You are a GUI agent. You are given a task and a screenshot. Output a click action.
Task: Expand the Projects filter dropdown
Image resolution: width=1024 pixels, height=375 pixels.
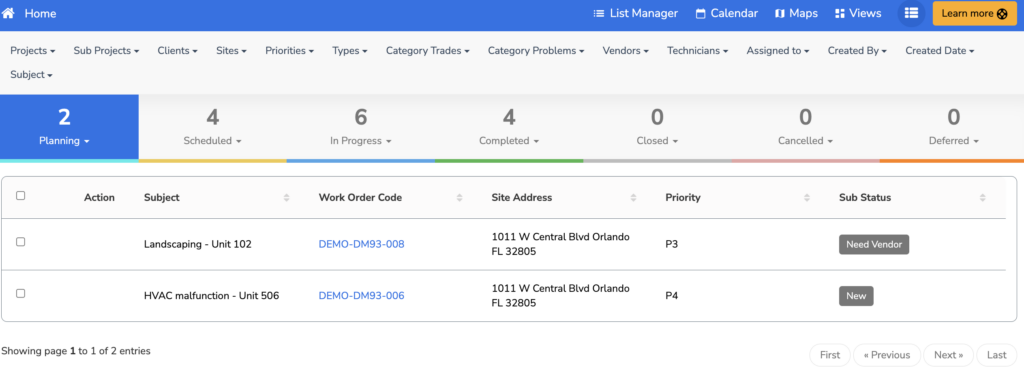point(33,50)
